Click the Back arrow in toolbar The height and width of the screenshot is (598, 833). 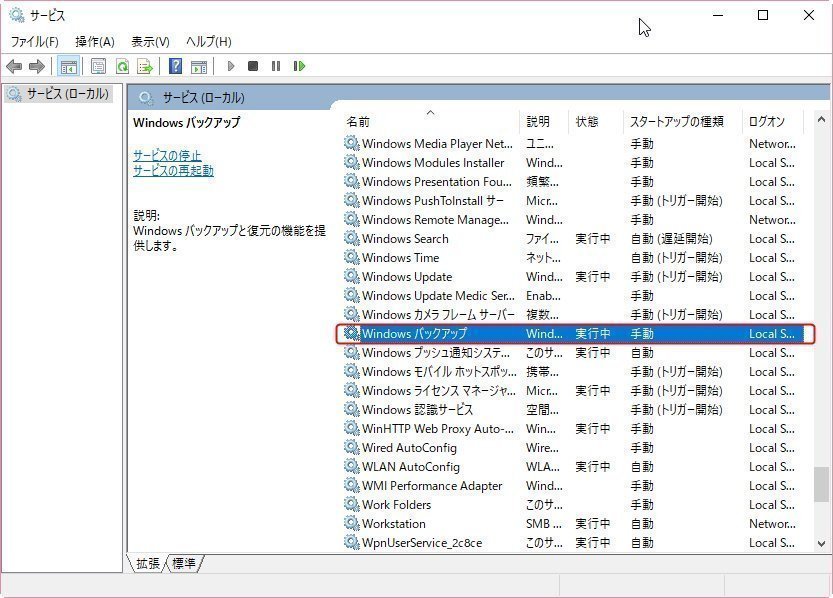point(14,66)
